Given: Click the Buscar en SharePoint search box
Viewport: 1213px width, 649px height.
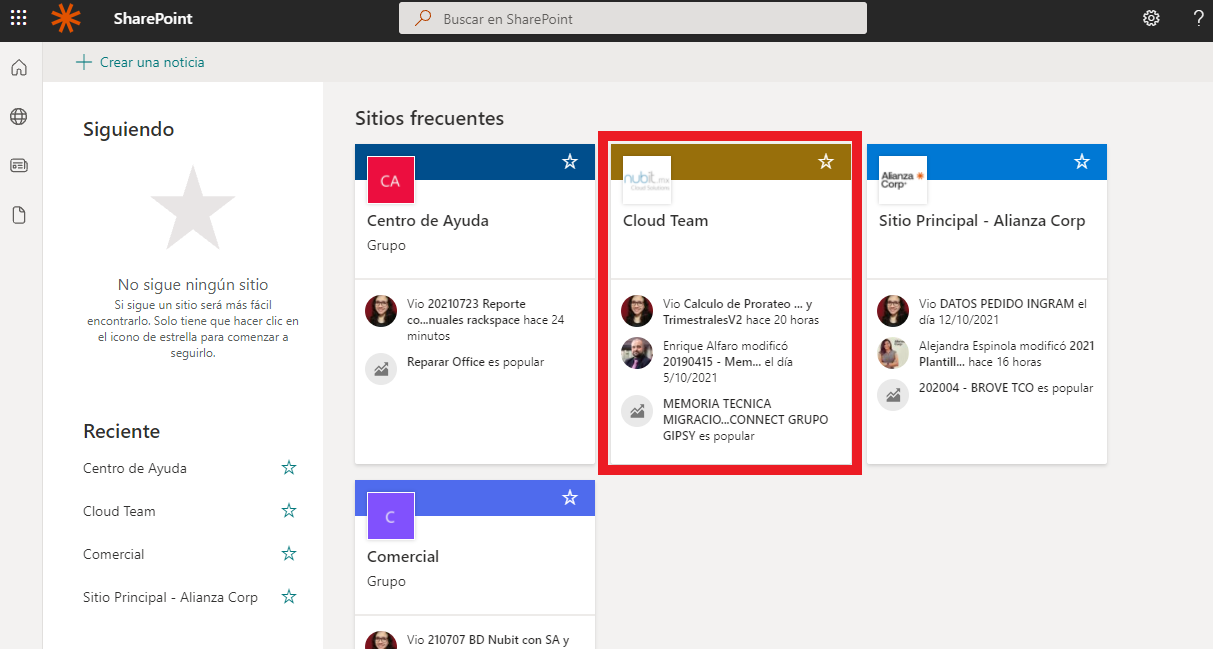Looking at the screenshot, I should [x=632, y=18].
